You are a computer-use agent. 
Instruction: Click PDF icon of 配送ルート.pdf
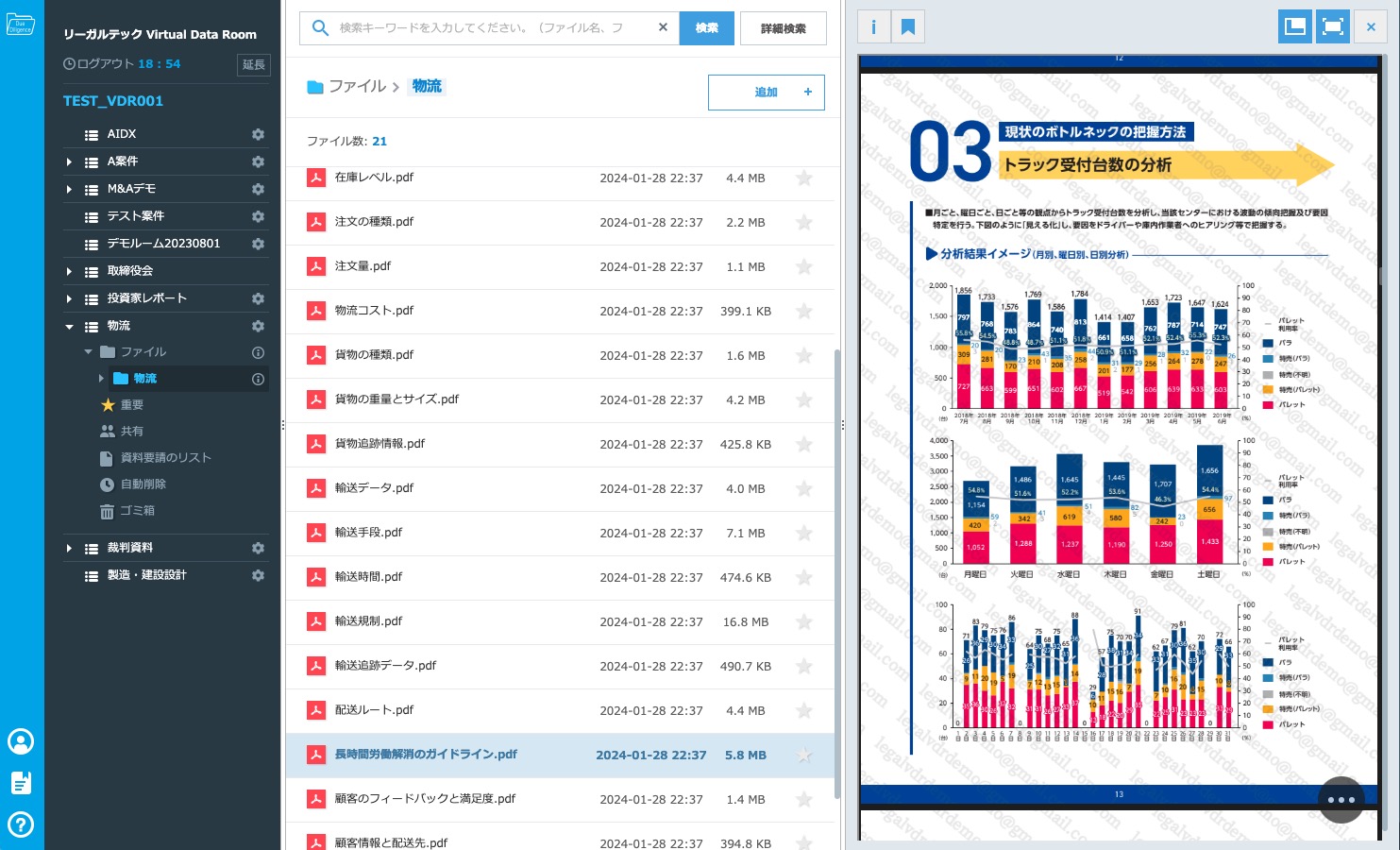(x=316, y=710)
